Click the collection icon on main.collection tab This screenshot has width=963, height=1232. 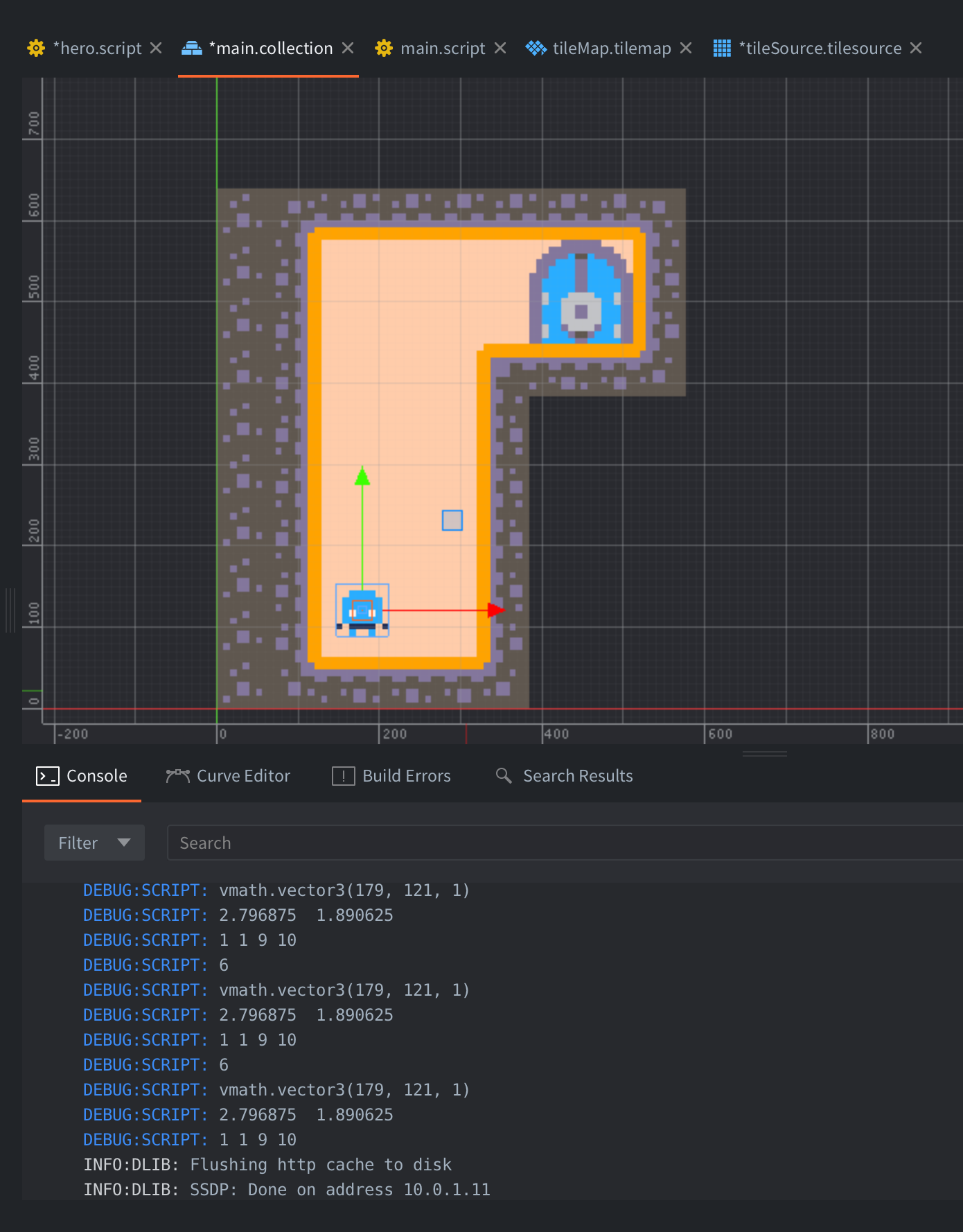coord(192,49)
